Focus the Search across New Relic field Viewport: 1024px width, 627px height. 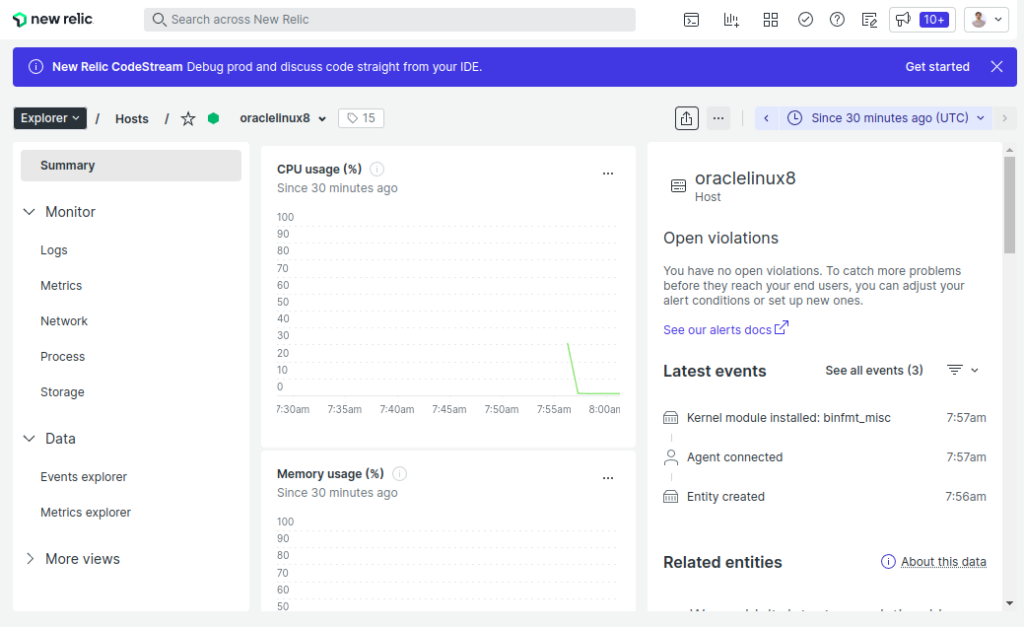coord(389,20)
